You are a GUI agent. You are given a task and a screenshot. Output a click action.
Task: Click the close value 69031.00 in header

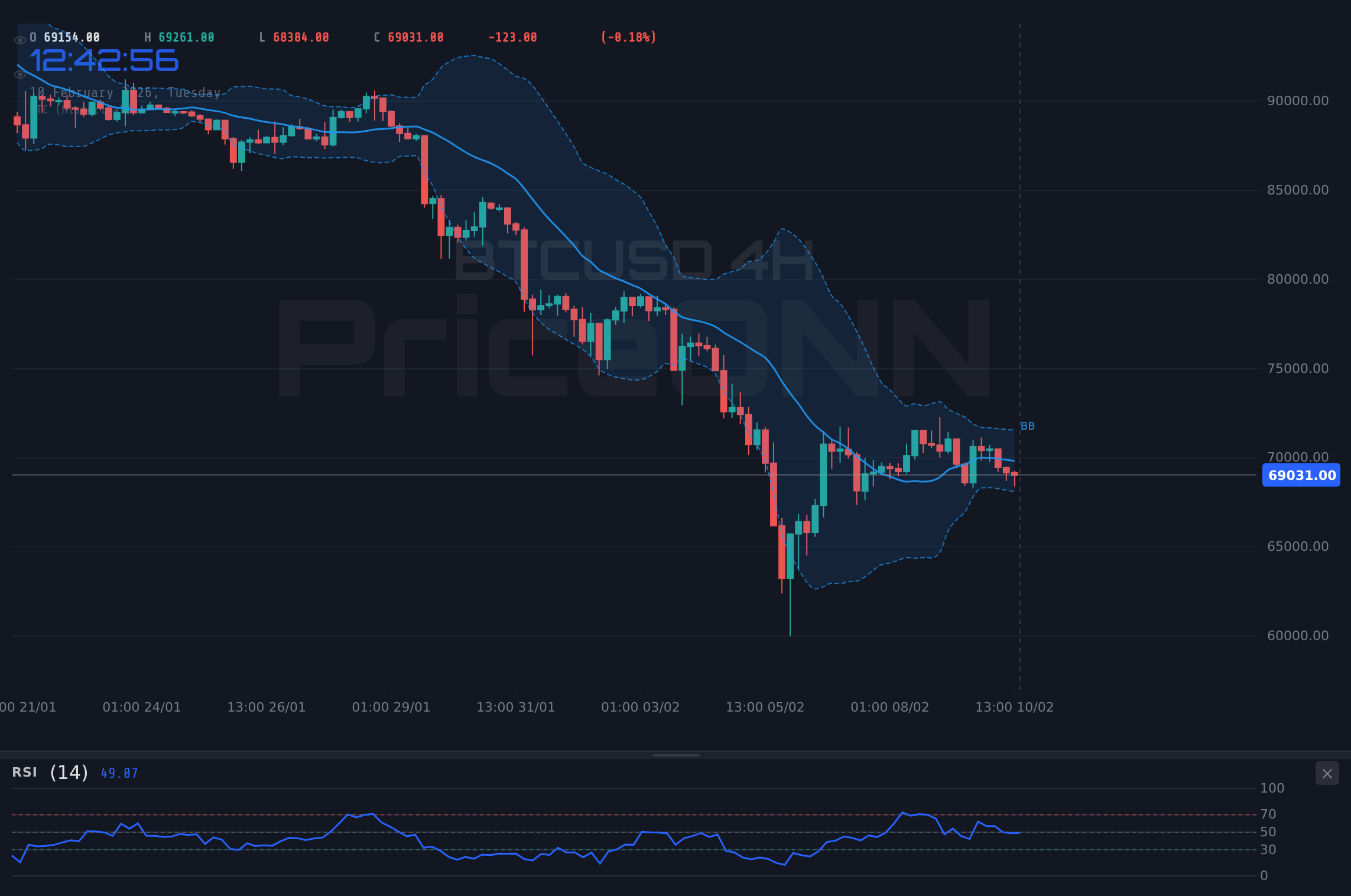[x=415, y=37]
